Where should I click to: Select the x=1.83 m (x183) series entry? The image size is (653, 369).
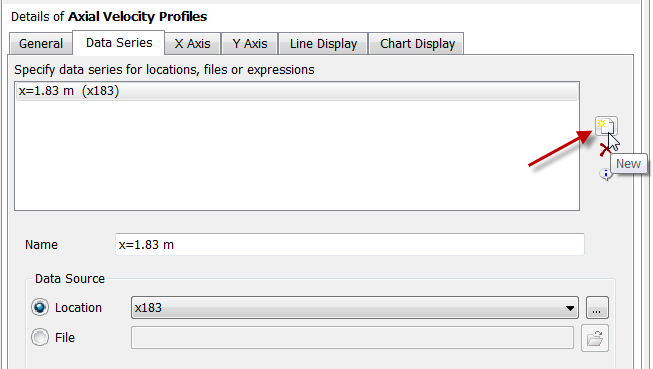(x=297, y=91)
